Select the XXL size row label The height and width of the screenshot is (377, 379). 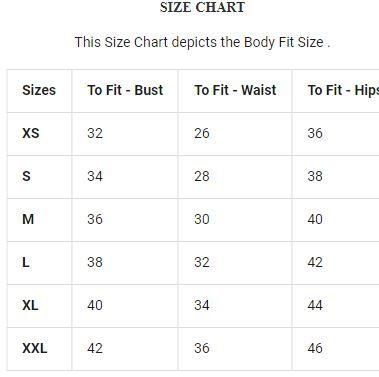[35, 348]
